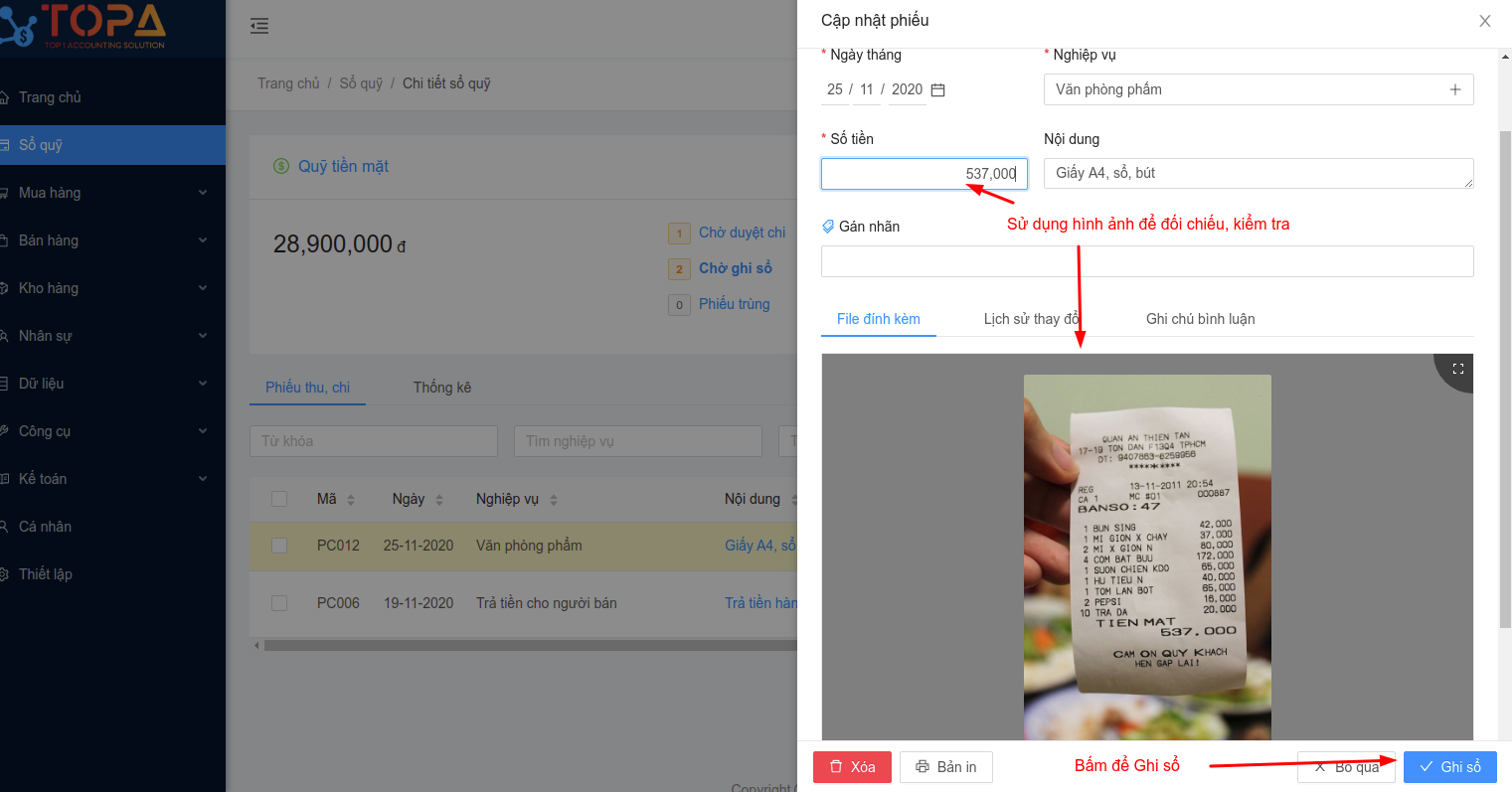Select the header select-all checkbox
This screenshot has width=1512, height=792.
click(x=279, y=499)
